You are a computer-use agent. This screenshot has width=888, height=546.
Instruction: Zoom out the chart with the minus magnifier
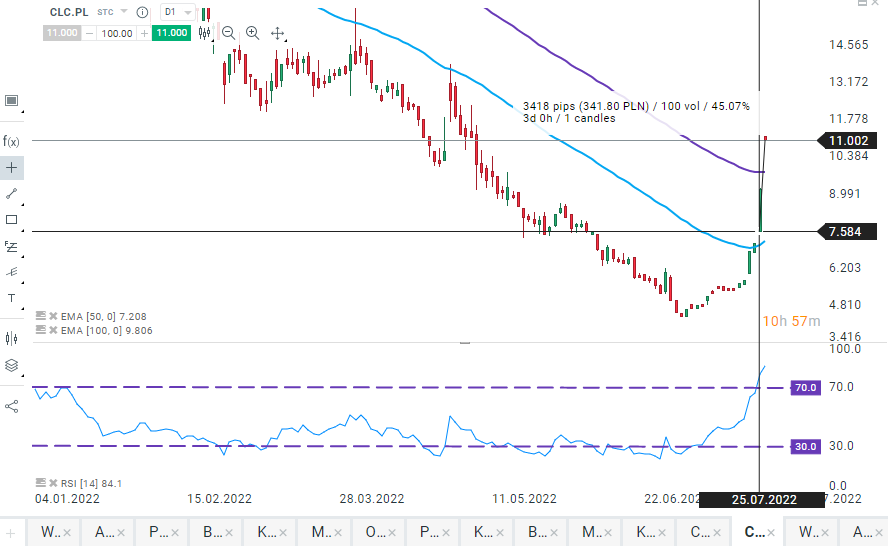[x=229, y=33]
